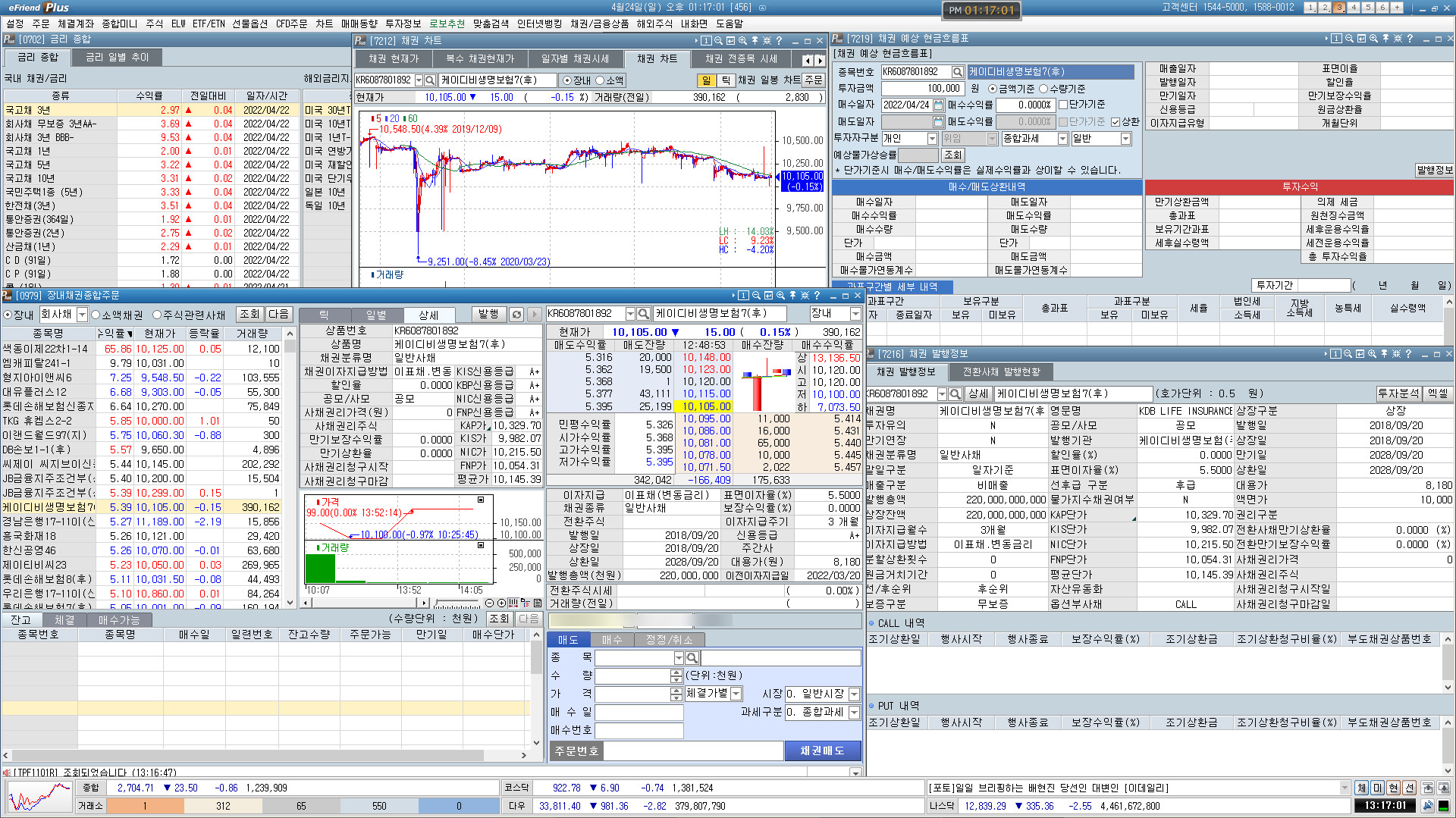Click the 채권매도 sell button
1456x818 pixels.
[822, 751]
